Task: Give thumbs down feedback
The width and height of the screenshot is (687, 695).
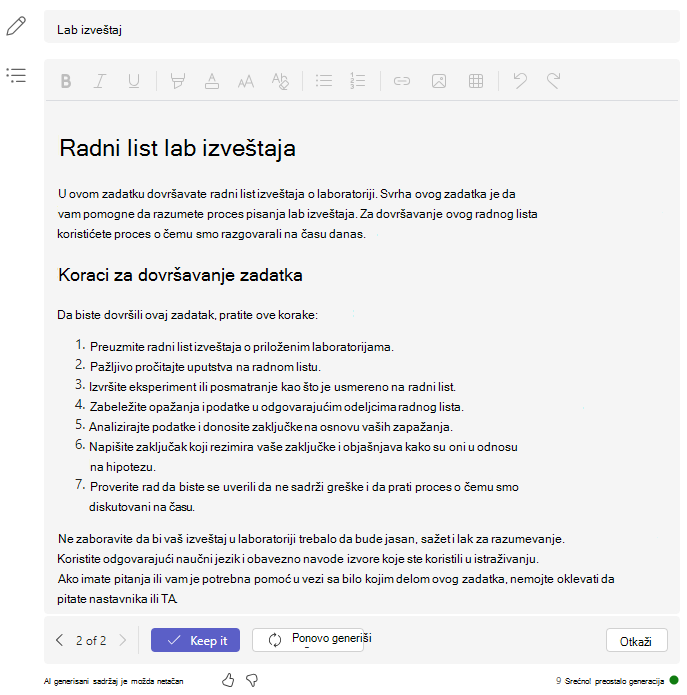Action: [x=252, y=680]
